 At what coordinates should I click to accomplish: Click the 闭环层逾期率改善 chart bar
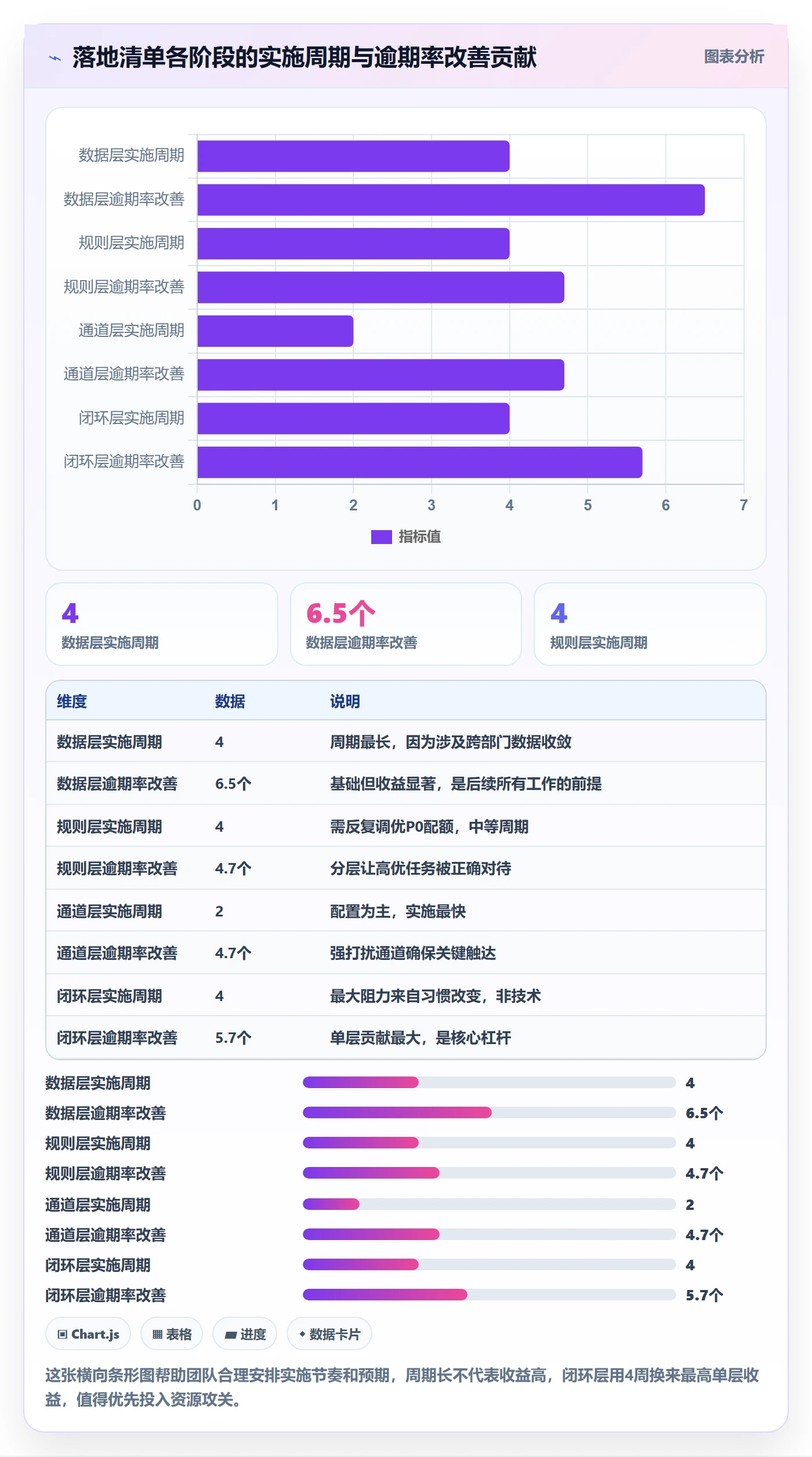pos(420,462)
